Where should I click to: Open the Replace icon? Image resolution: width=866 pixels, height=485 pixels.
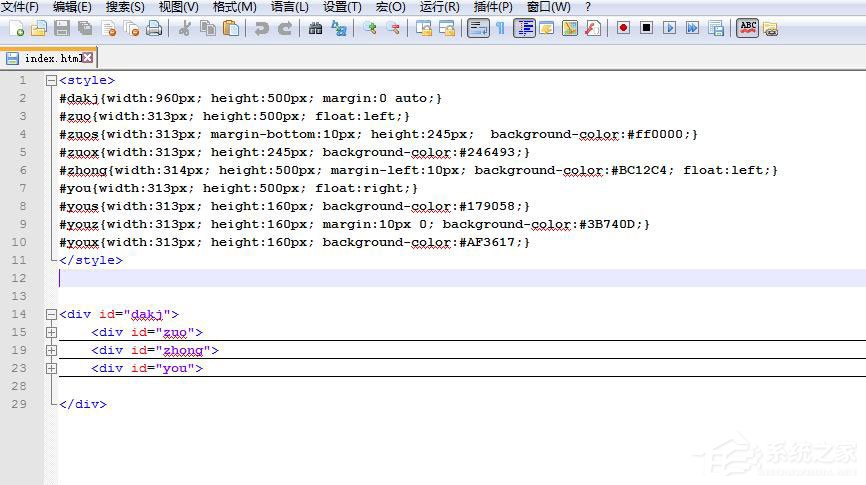(x=339, y=28)
